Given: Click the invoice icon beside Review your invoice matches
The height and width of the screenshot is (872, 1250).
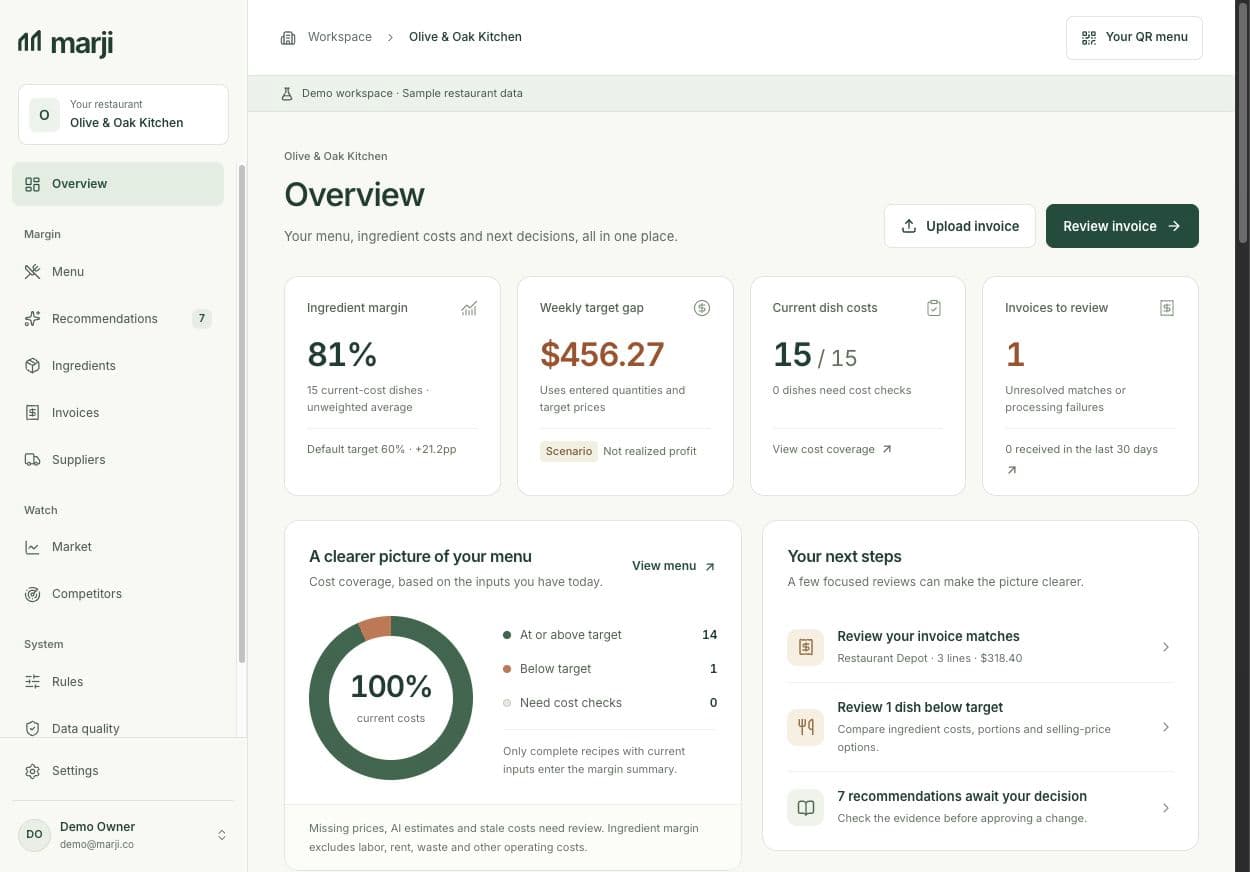Looking at the screenshot, I should click(x=805, y=647).
